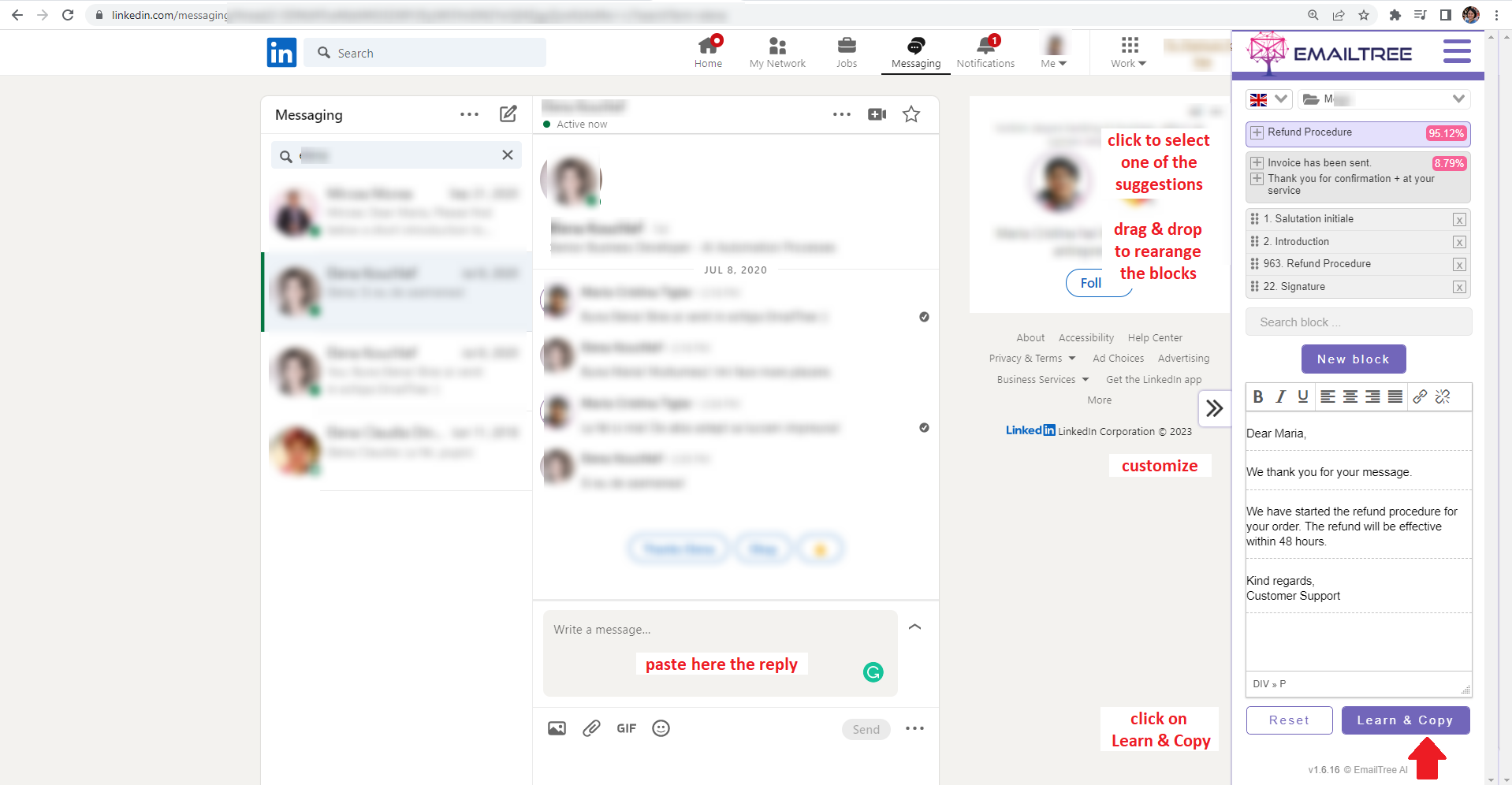Remove the Introduction block
1512x785 pixels.
[x=1459, y=242]
